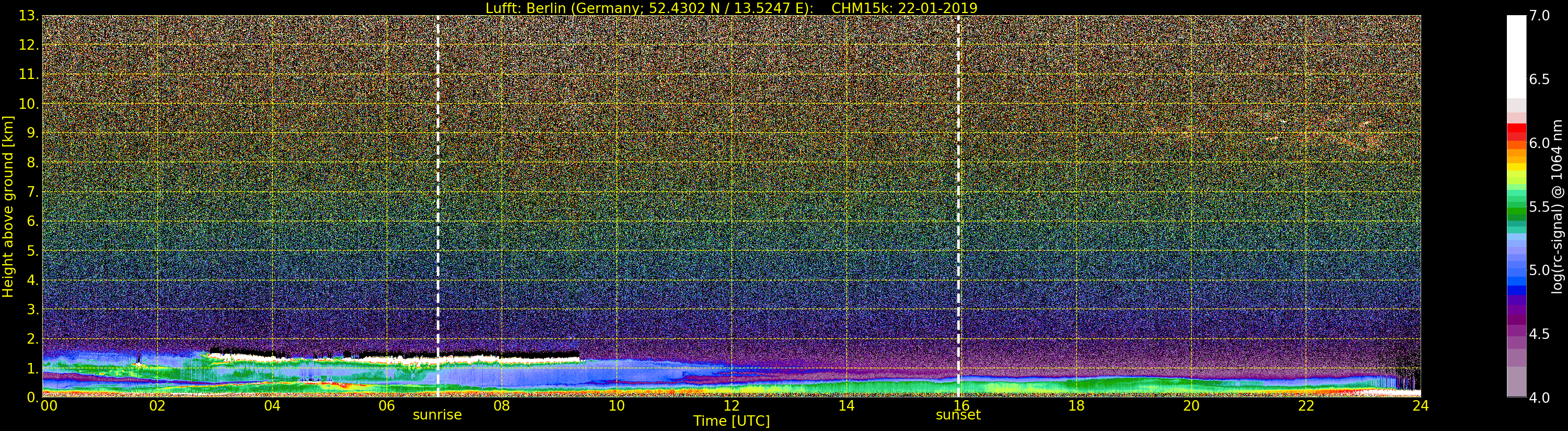Click the time axis tick label 12

coord(731,406)
